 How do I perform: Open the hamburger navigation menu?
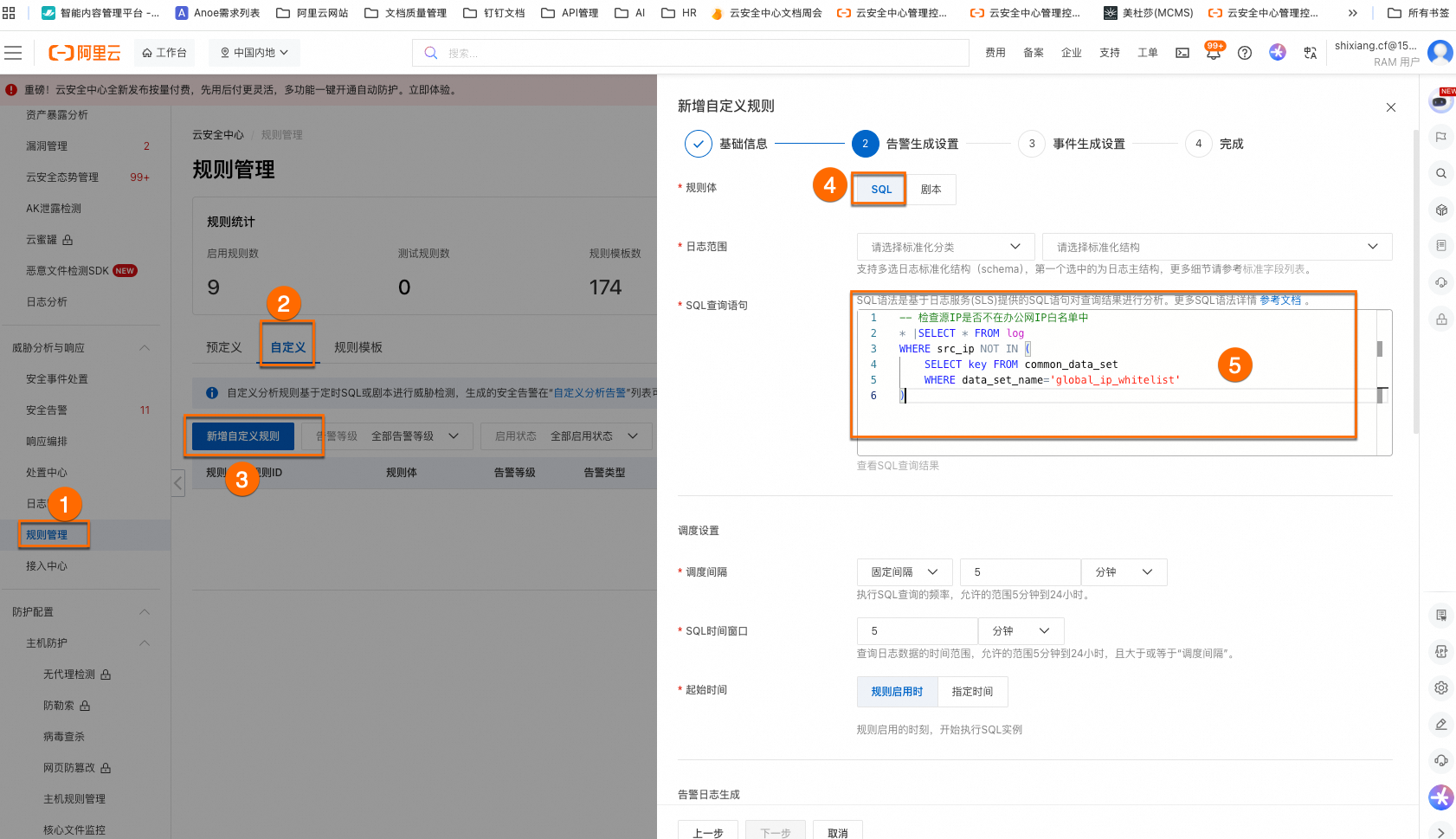(13, 53)
